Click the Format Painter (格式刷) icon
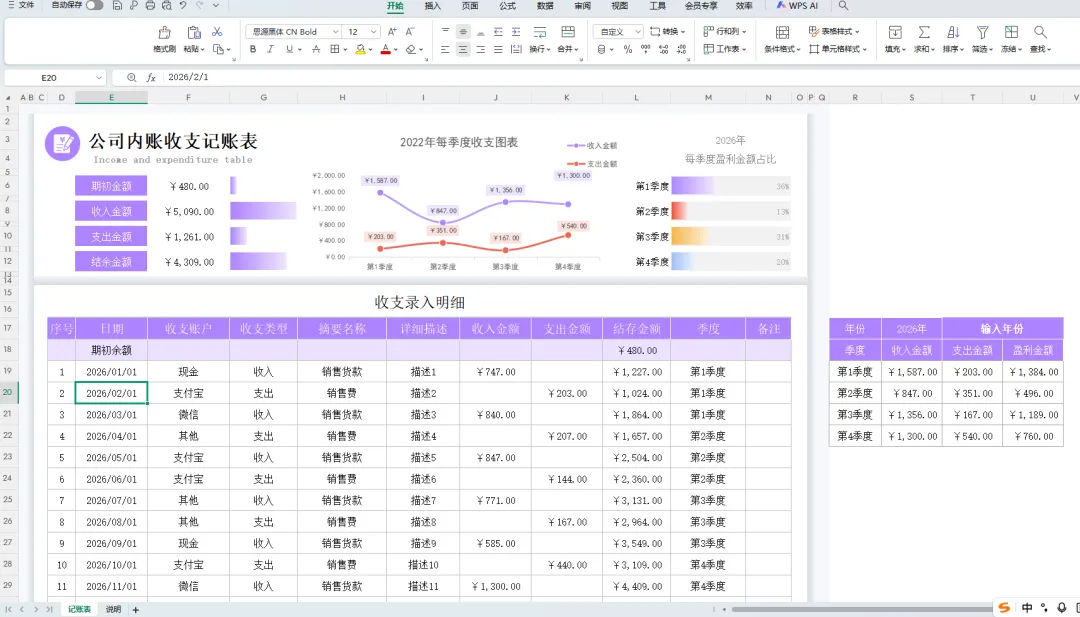 tap(165, 32)
